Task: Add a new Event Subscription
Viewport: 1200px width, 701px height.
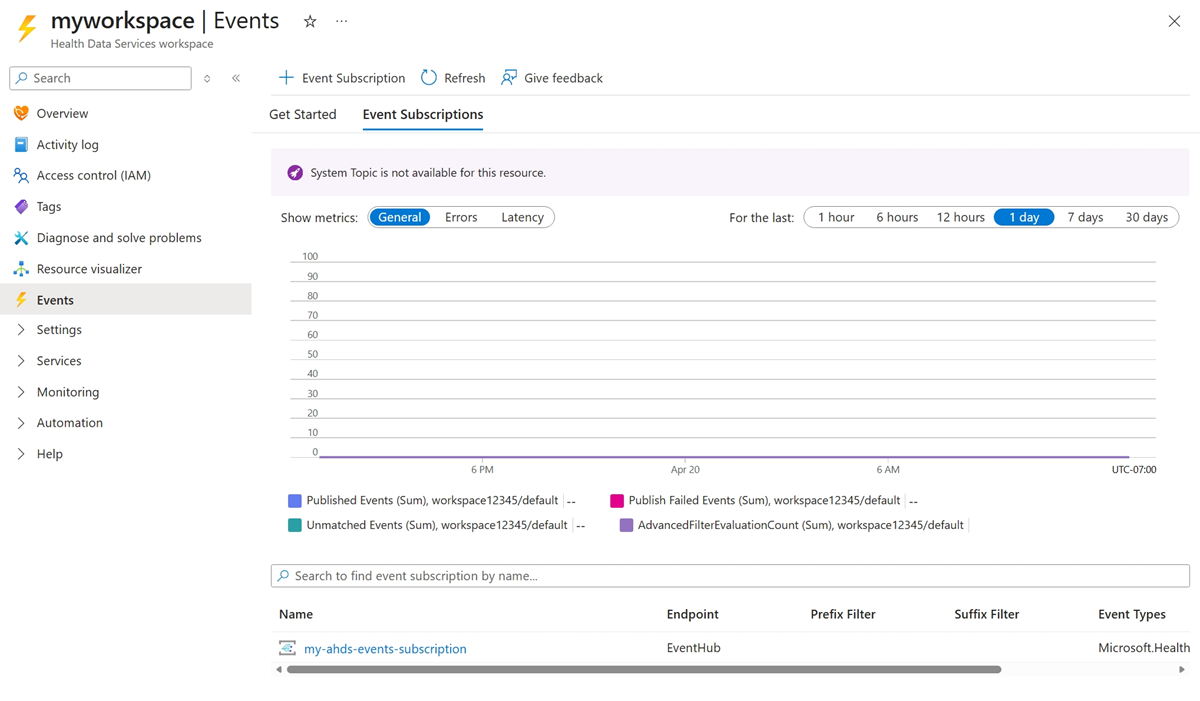Action: click(x=342, y=78)
